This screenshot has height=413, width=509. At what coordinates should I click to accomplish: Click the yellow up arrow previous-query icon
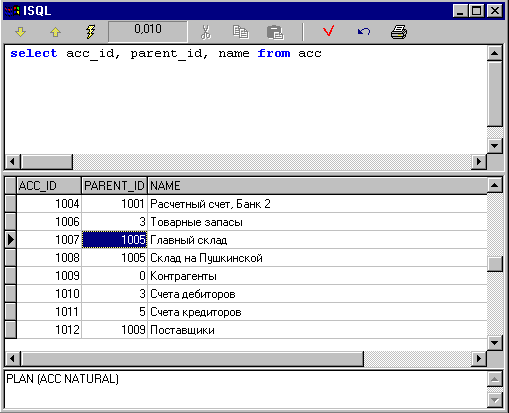coord(55,32)
